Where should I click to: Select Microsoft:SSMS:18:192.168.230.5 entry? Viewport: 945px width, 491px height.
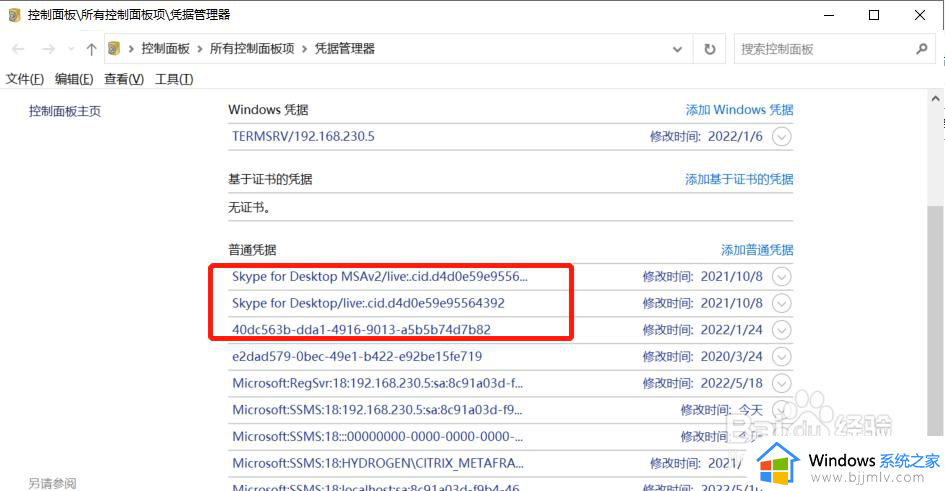377,410
